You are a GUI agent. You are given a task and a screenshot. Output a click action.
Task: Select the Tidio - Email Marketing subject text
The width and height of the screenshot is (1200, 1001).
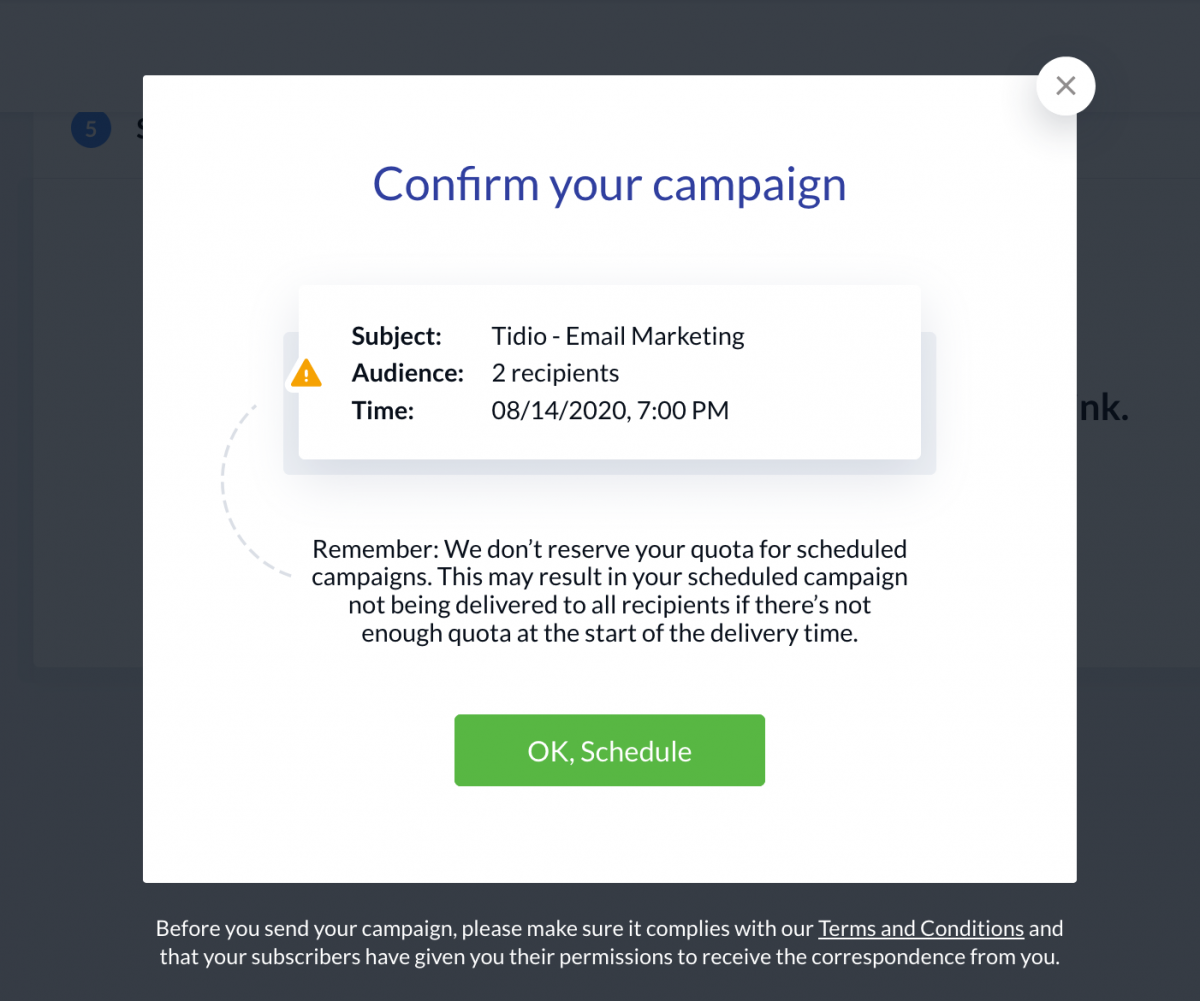point(618,336)
